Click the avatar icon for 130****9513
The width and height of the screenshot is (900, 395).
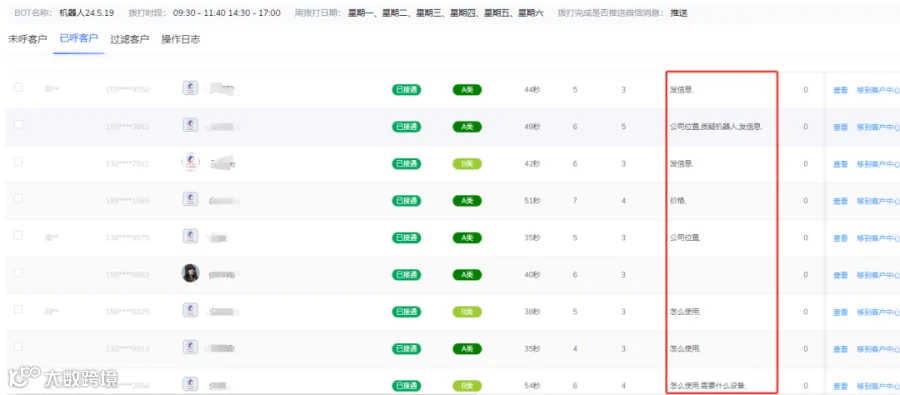tap(191, 347)
